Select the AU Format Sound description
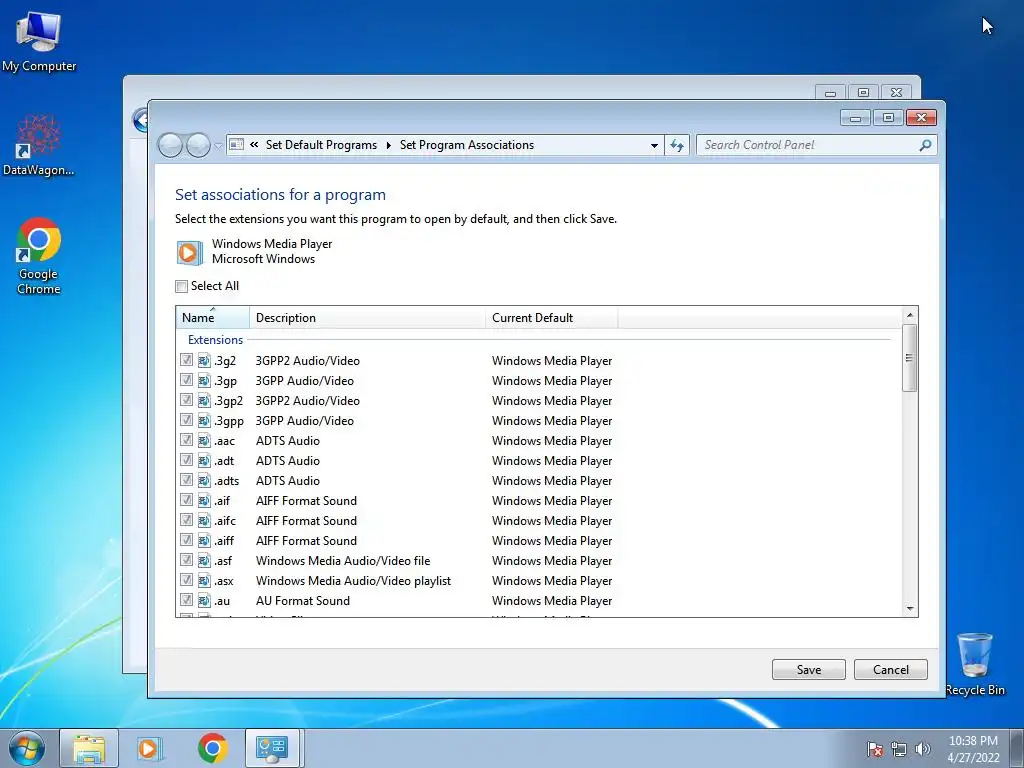This screenshot has width=1024, height=768. [x=303, y=601]
